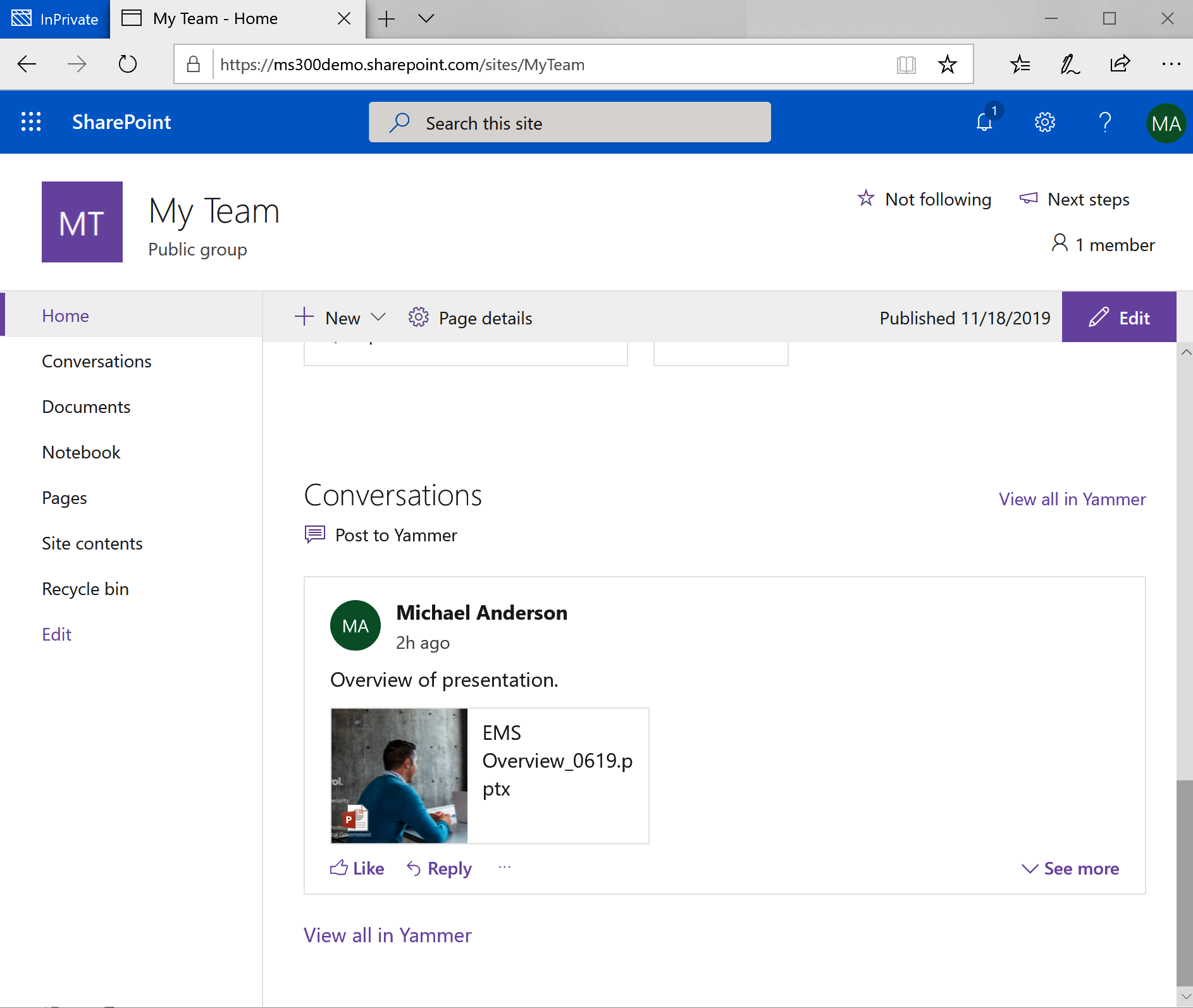Image resolution: width=1193 pixels, height=1008 pixels.
Task: Open the SharePoint app launcher waffle
Action: pos(31,121)
